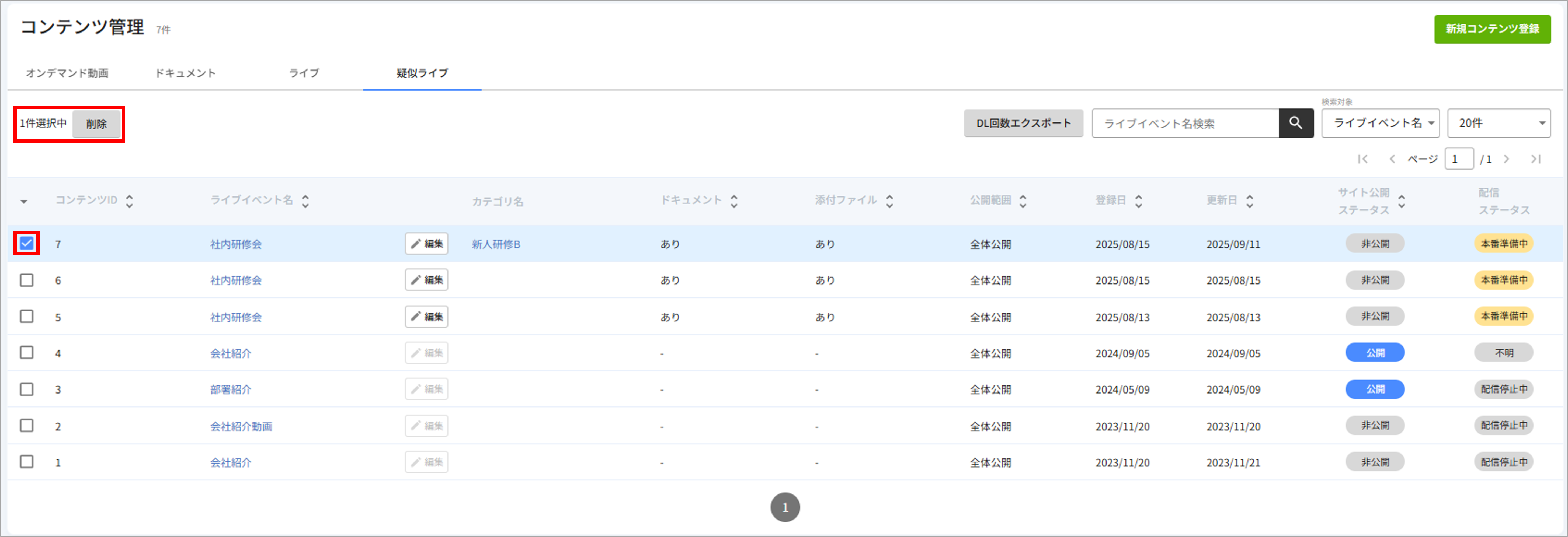
Task: Open the 会社紹介動画 link
Action: pos(241,426)
